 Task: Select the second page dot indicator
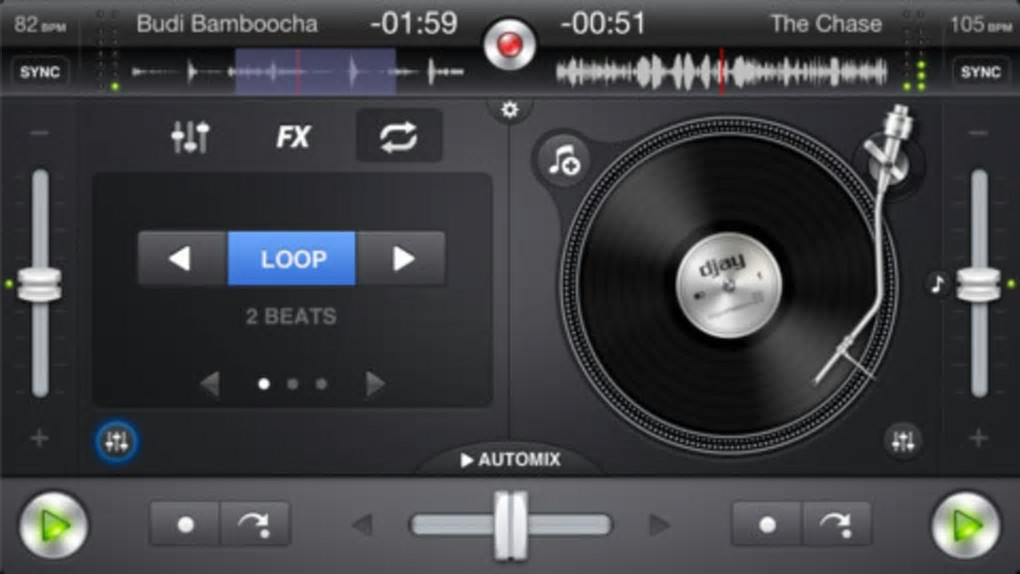click(293, 384)
